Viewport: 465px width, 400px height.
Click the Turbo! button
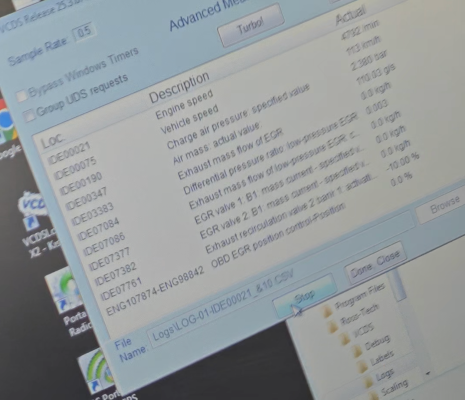251,25
